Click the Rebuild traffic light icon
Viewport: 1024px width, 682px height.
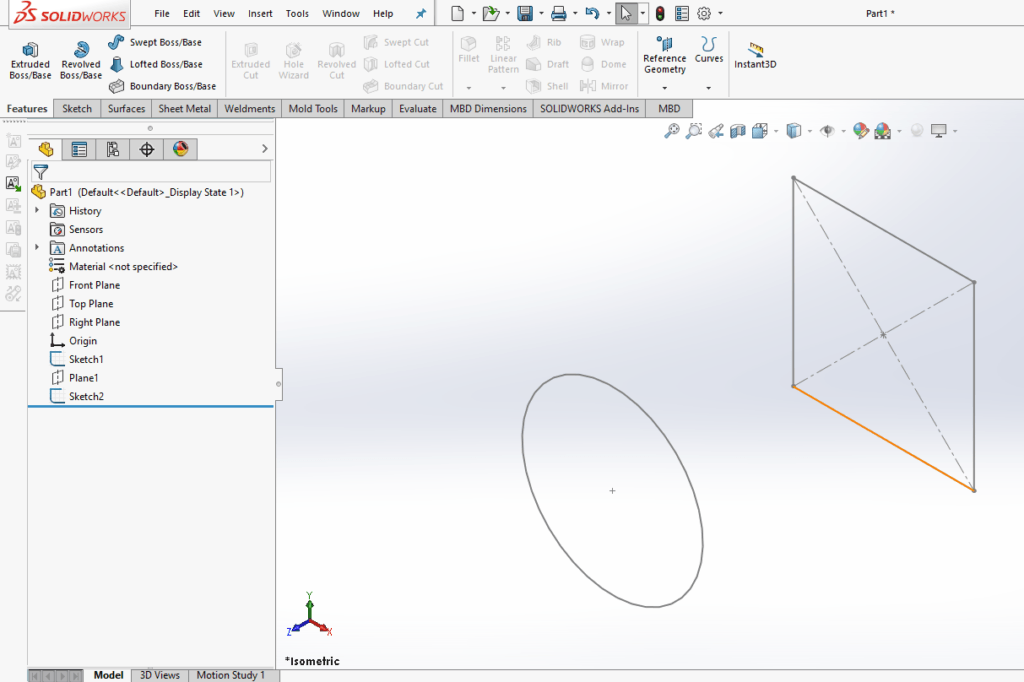coord(660,13)
